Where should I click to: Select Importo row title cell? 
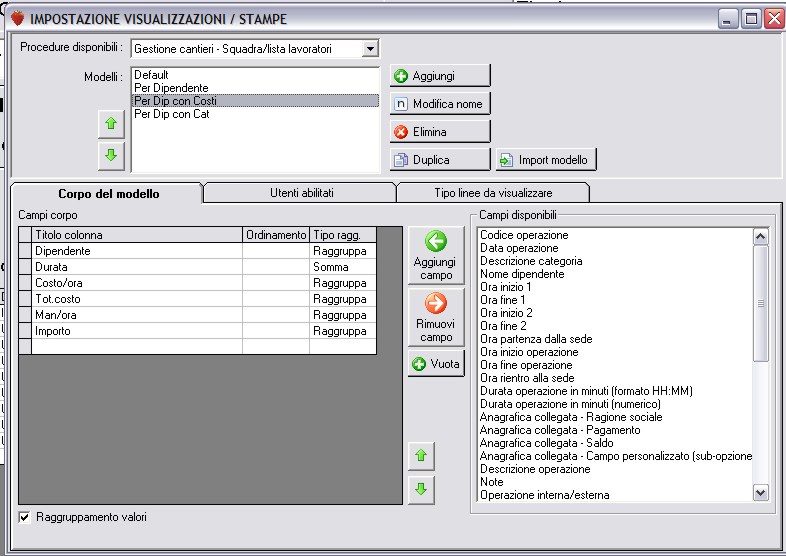[137, 331]
